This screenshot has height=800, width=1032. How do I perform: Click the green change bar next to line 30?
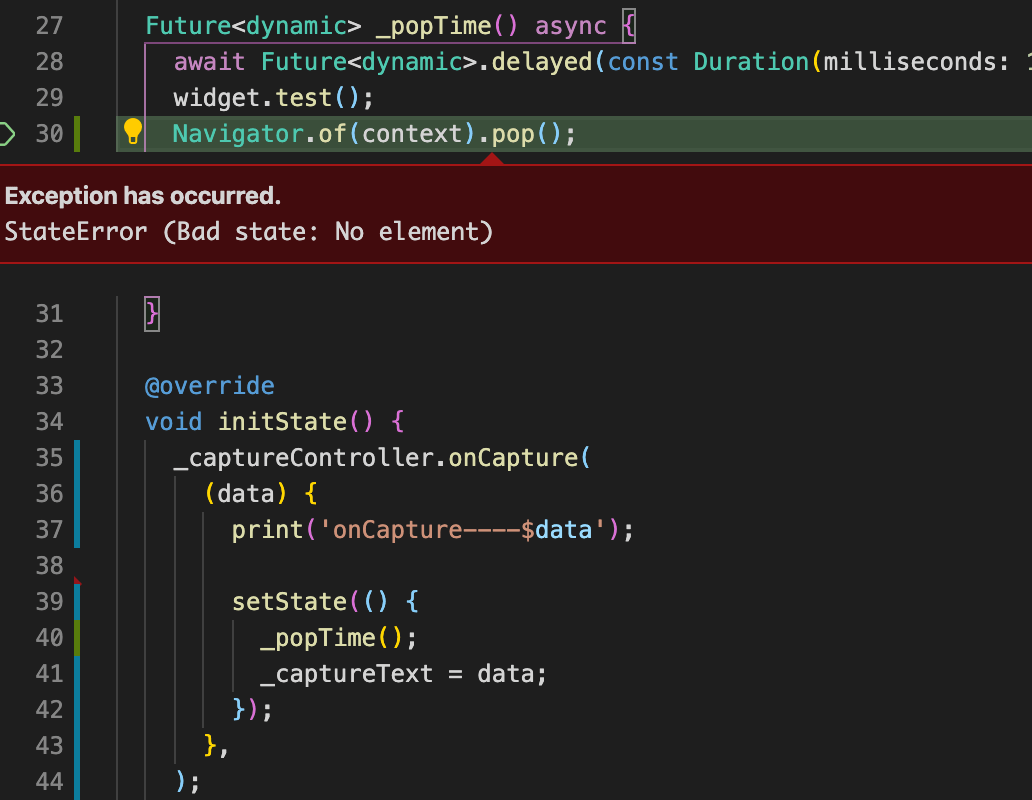pos(77,131)
